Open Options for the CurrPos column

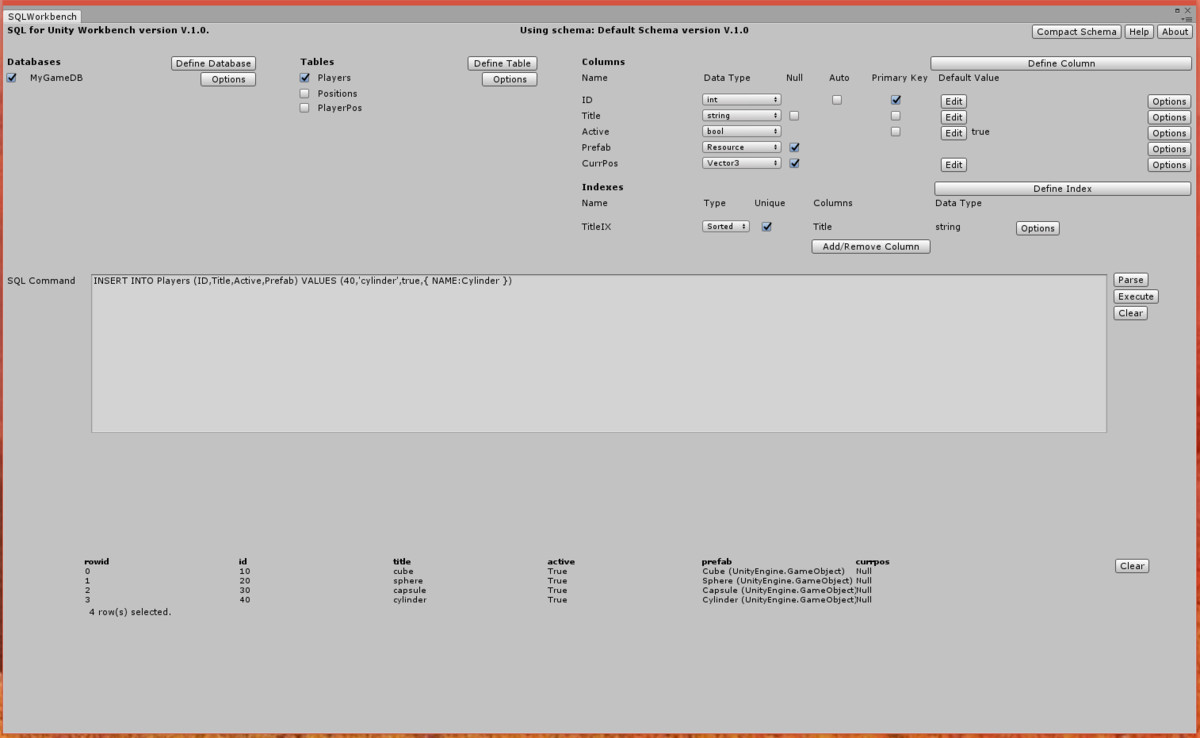tap(1169, 165)
